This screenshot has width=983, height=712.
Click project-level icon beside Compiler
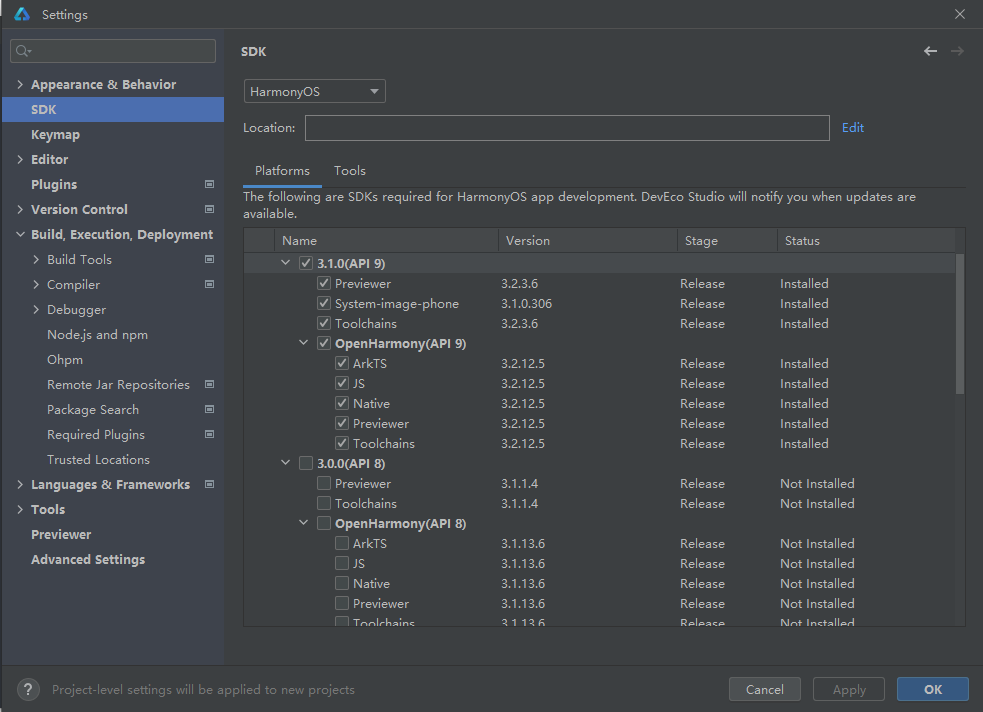point(209,285)
